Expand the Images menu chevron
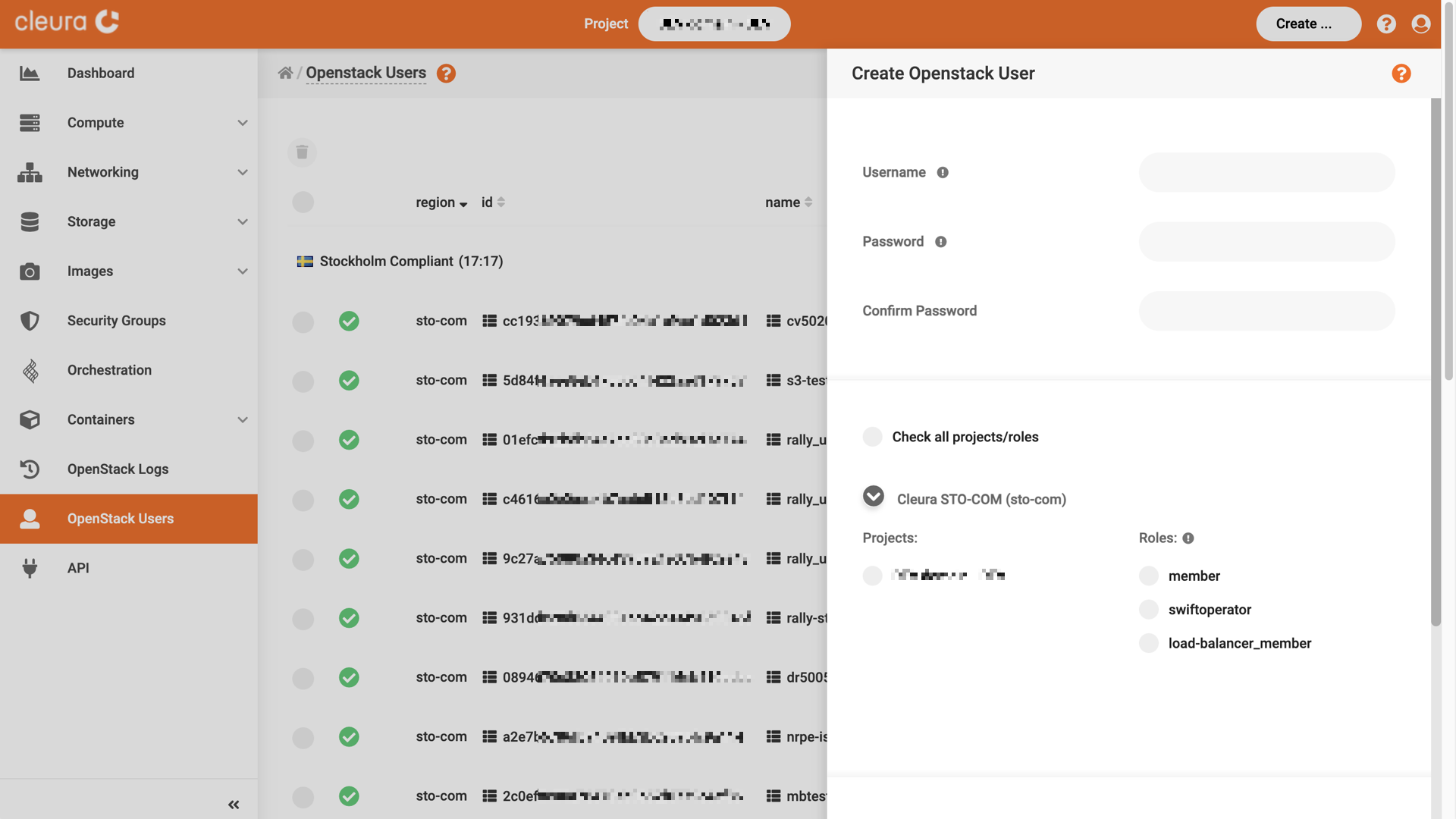1456x819 pixels. click(243, 271)
